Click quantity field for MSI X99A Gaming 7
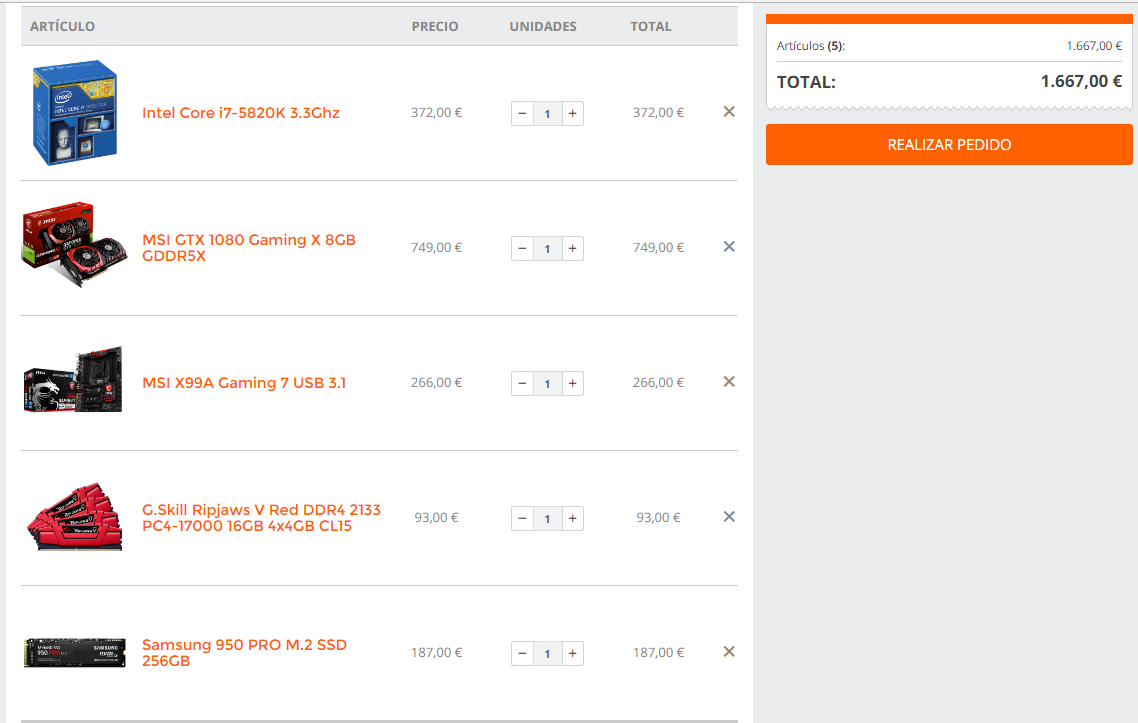1138x723 pixels. (x=547, y=383)
